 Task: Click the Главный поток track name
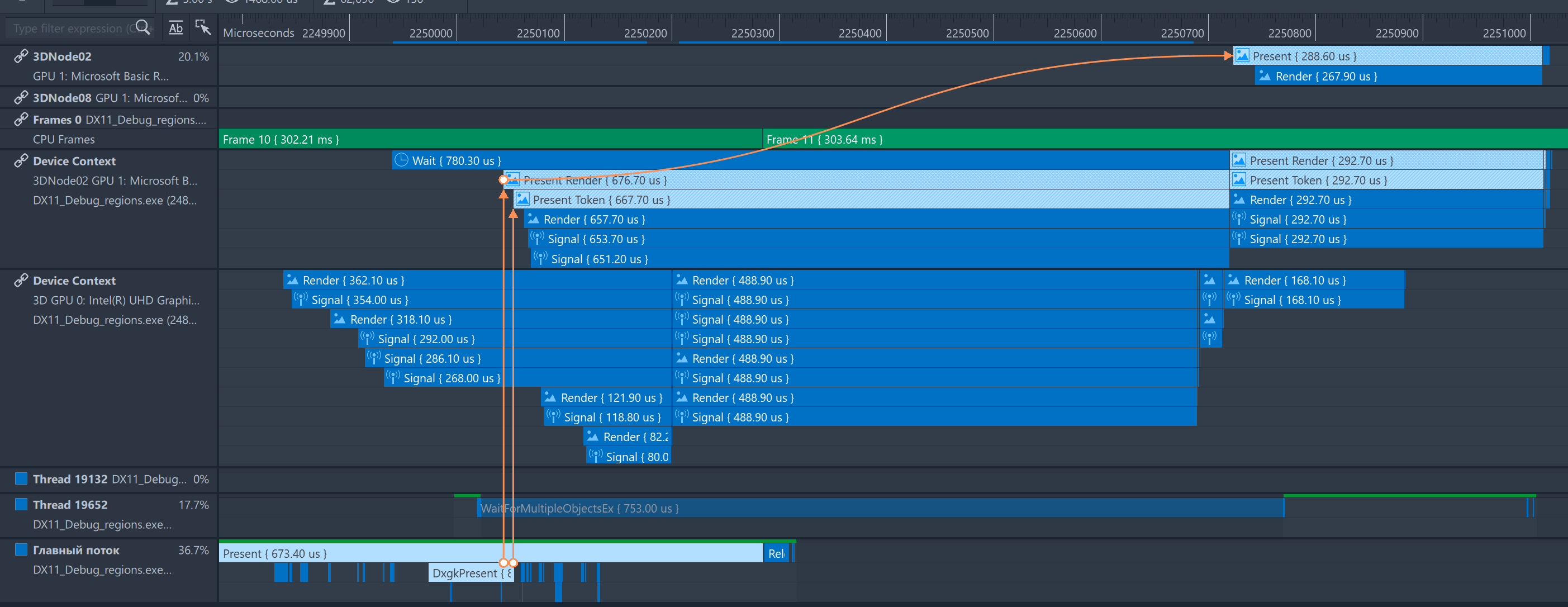click(x=76, y=551)
